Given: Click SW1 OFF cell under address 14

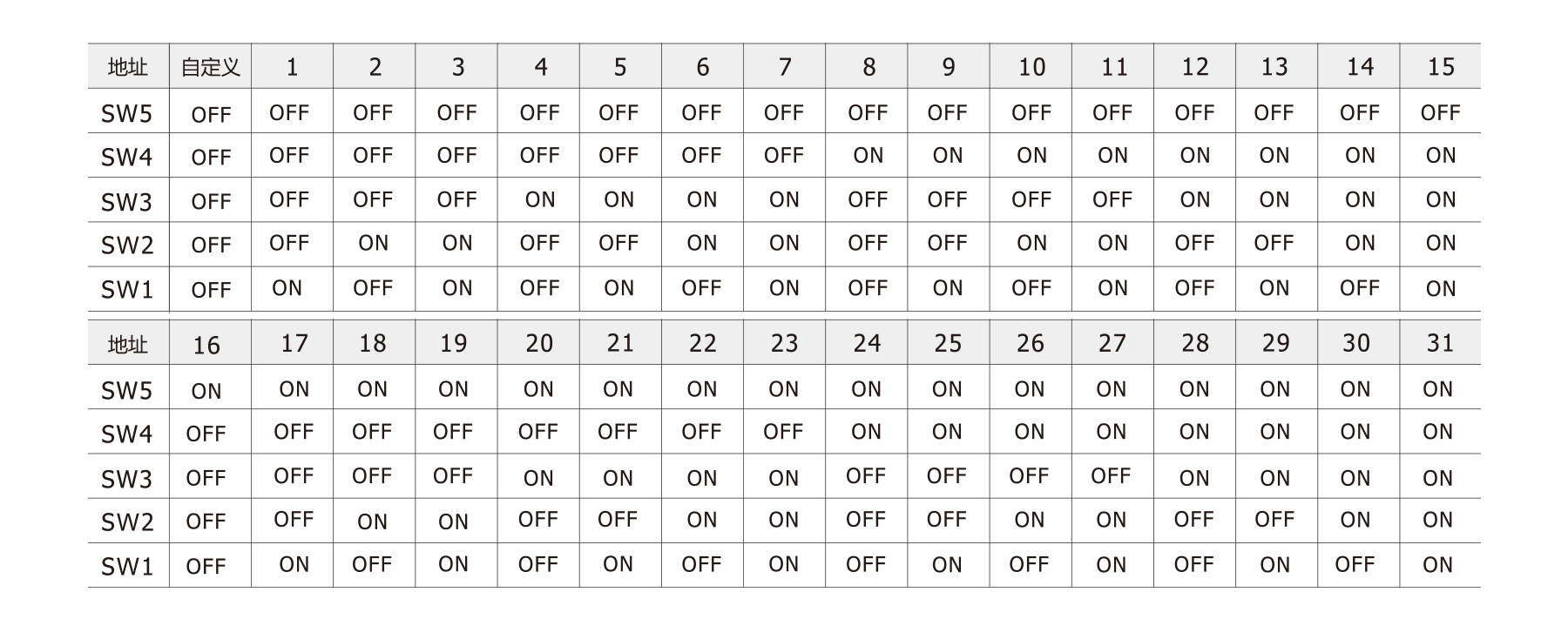Looking at the screenshot, I should tap(1359, 288).
